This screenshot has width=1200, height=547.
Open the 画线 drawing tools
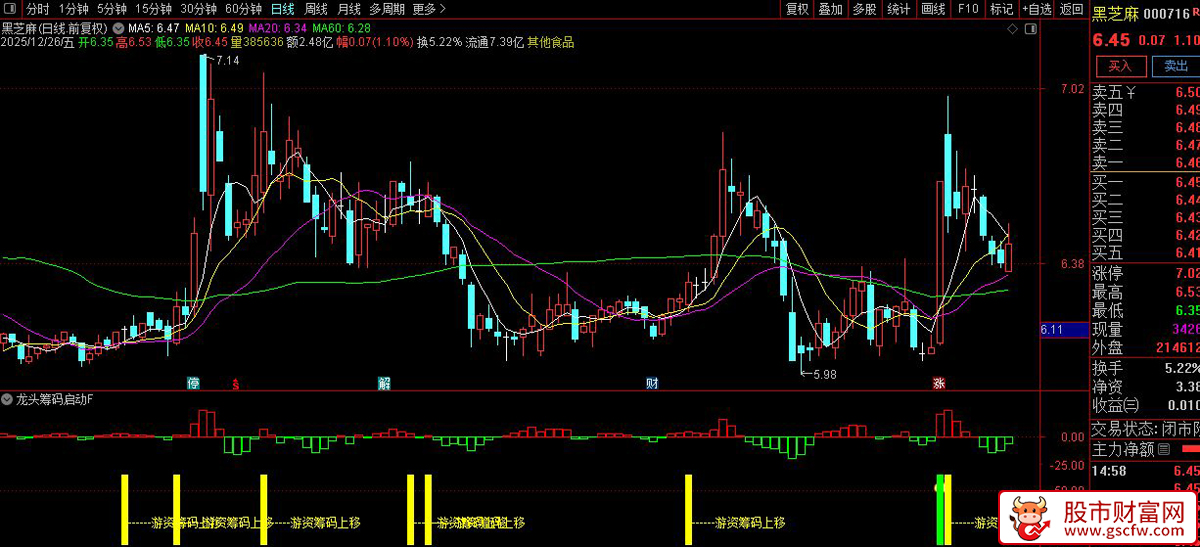(x=933, y=9)
